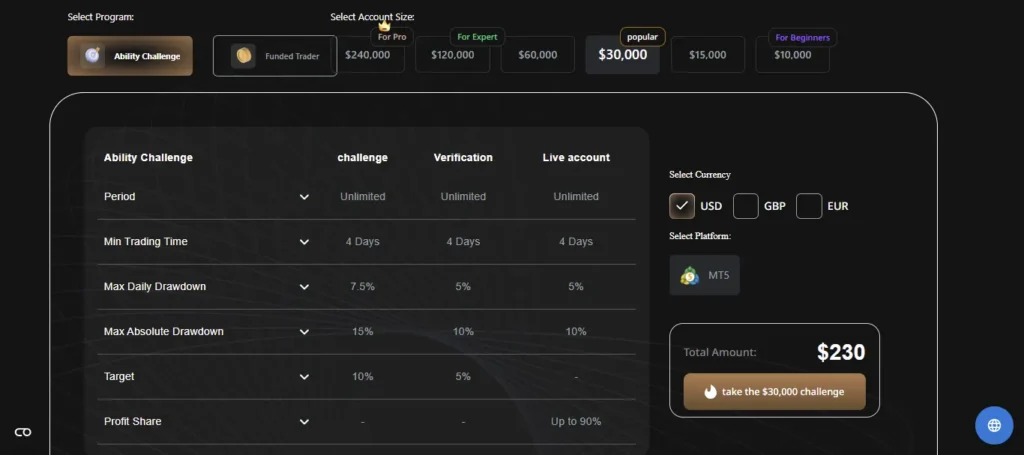Click the globe language icon button
The height and width of the screenshot is (455, 1024).
994,426
